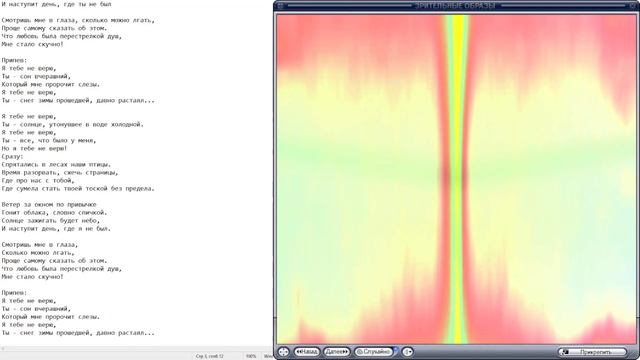
Task: Click the line 'Но я тебе не верю!'
Action: 34,149
